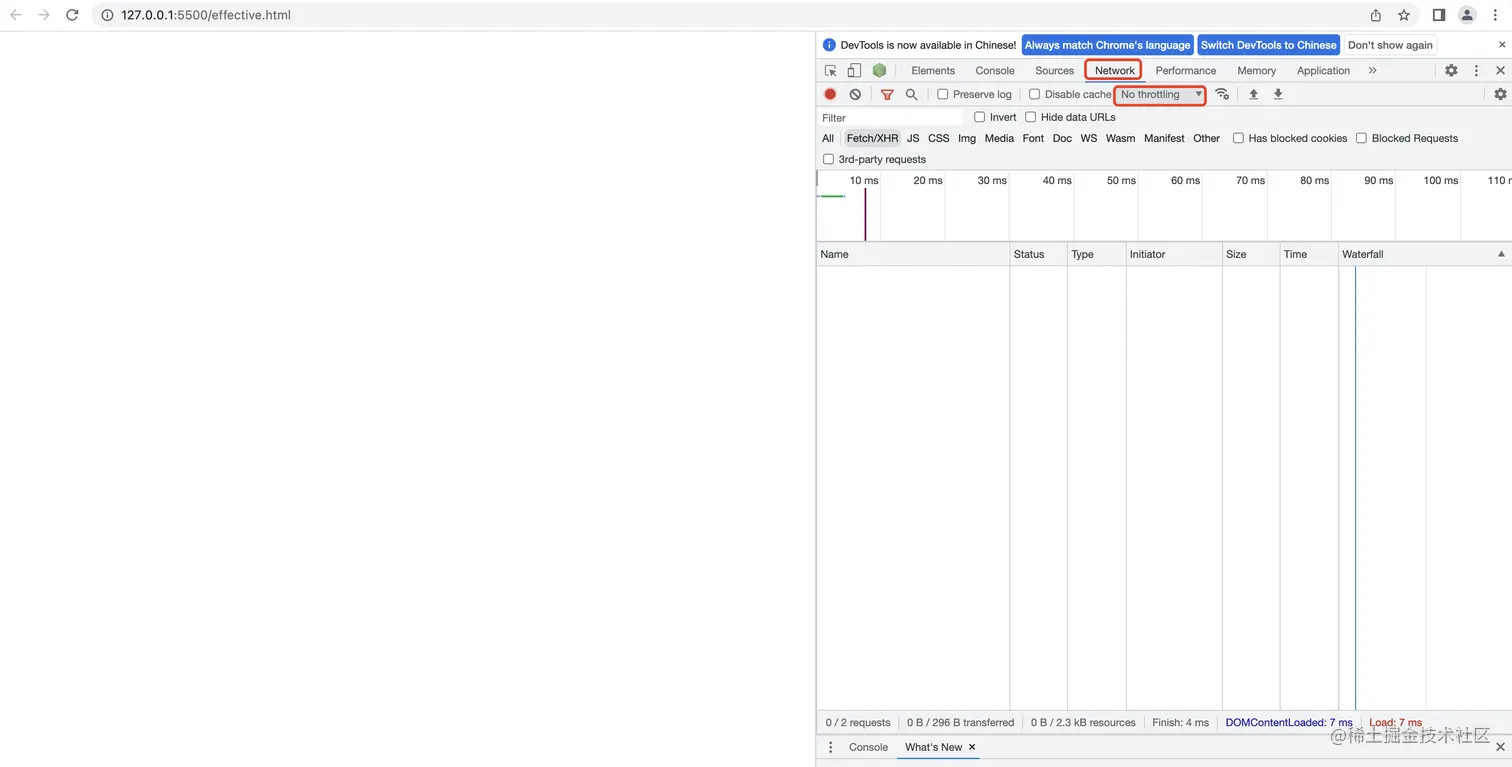
Task: Open the bottom drawer three-dot menu
Action: point(830,747)
